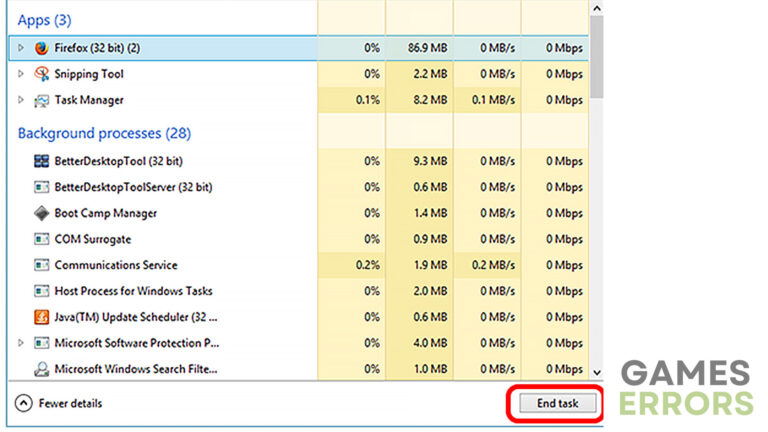Click the Java Update Scheduler icon
This screenshot has height=432, width=768.
[41, 317]
